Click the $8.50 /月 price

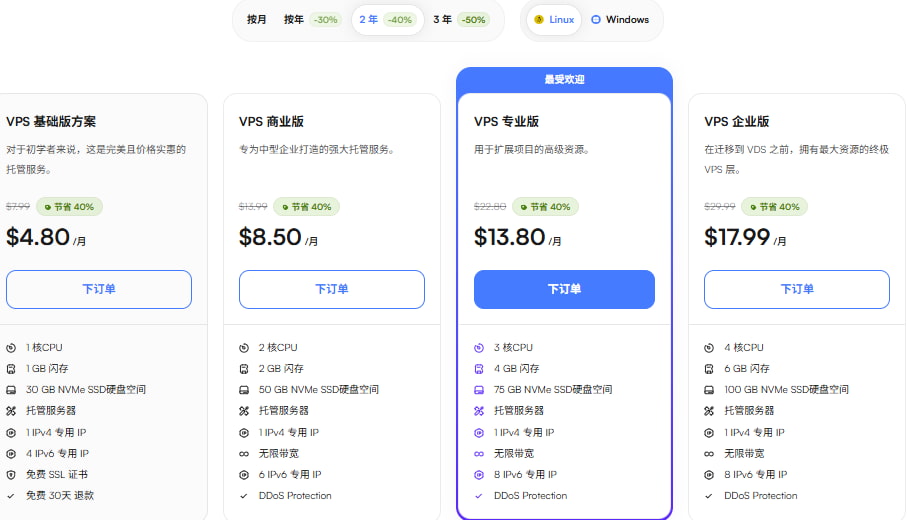click(278, 237)
